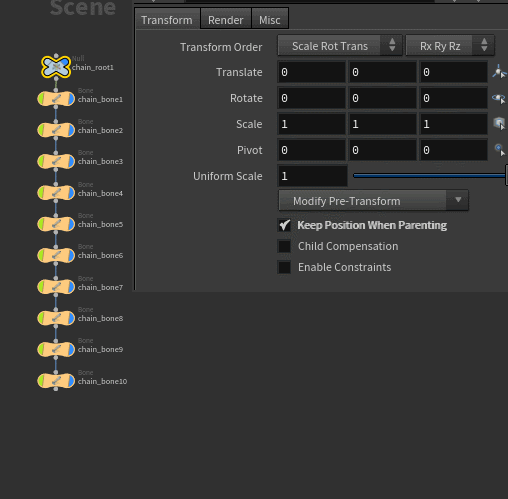The image size is (508, 499).
Task: Click the chain_bone1 bone node icon
Action: (x=56, y=99)
